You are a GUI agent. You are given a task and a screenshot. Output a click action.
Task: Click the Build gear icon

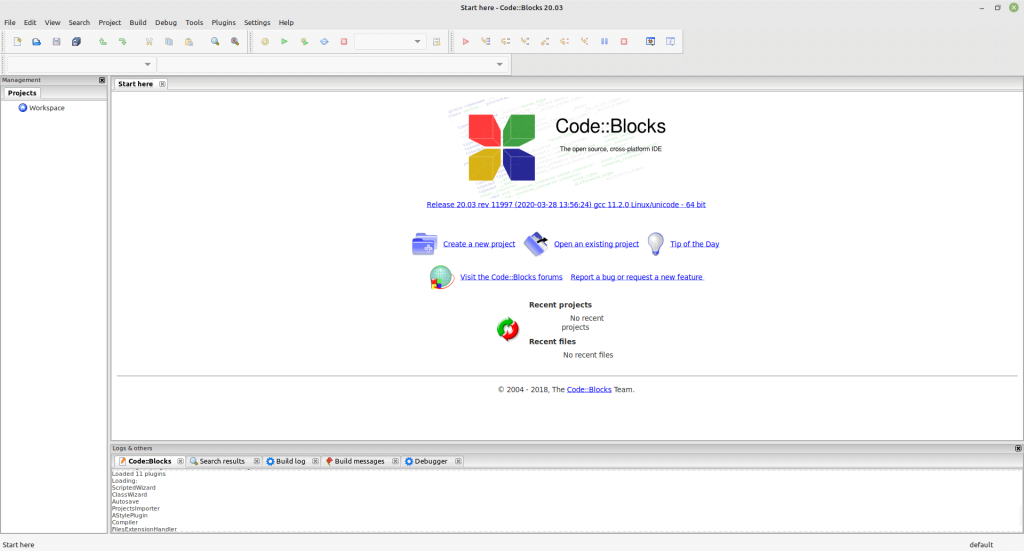[x=264, y=41]
